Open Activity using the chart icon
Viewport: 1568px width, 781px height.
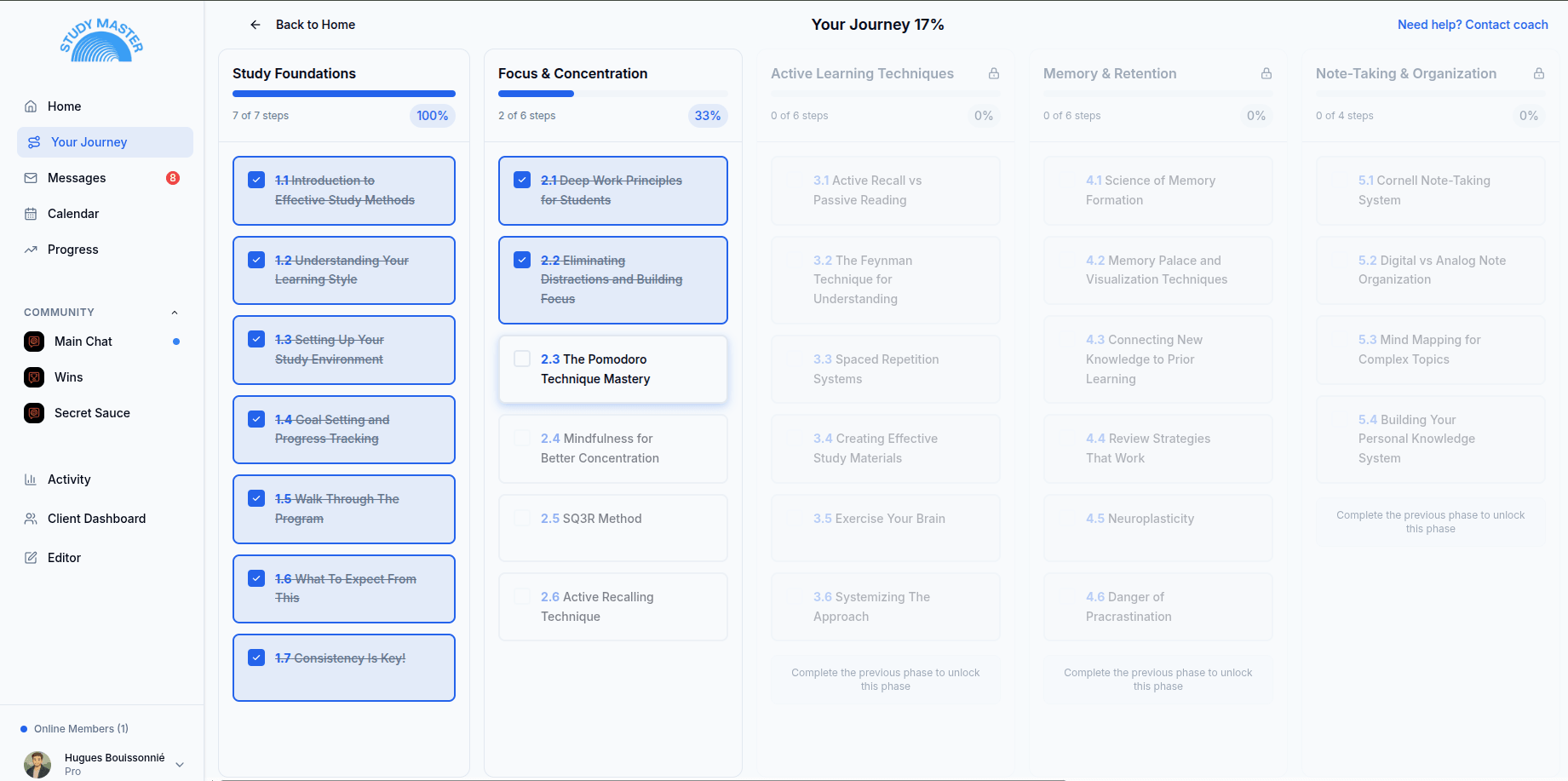point(32,479)
